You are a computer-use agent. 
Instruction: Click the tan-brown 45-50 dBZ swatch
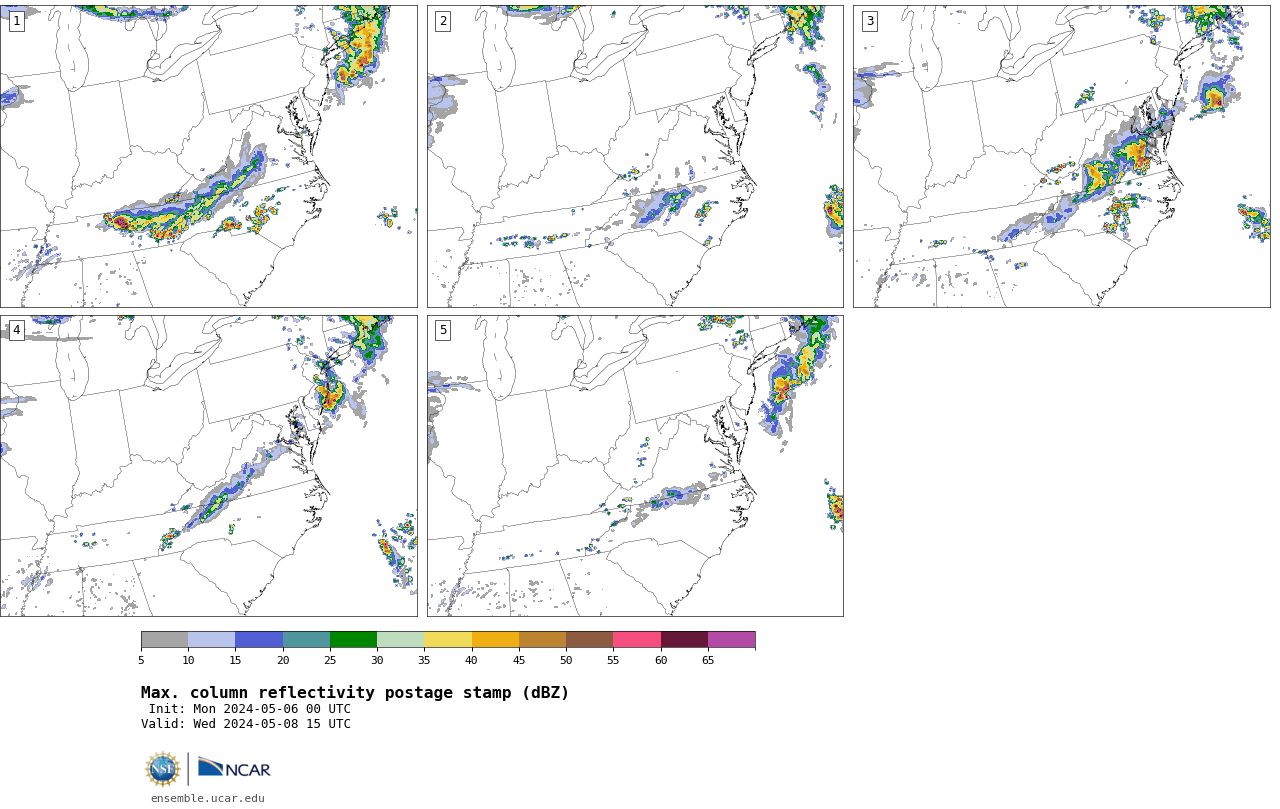pos(542,640)
